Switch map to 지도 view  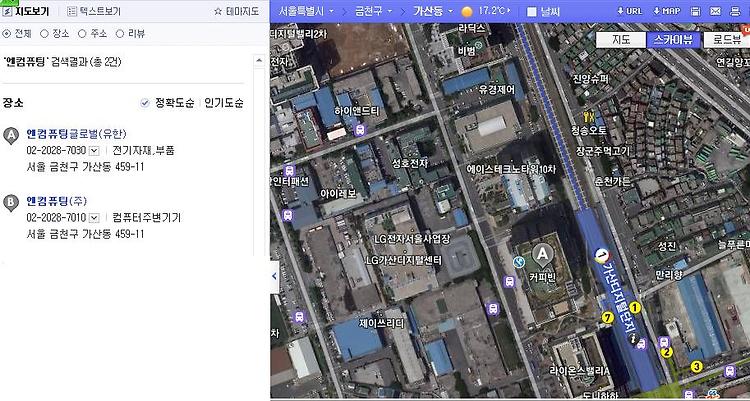(620, 40)
